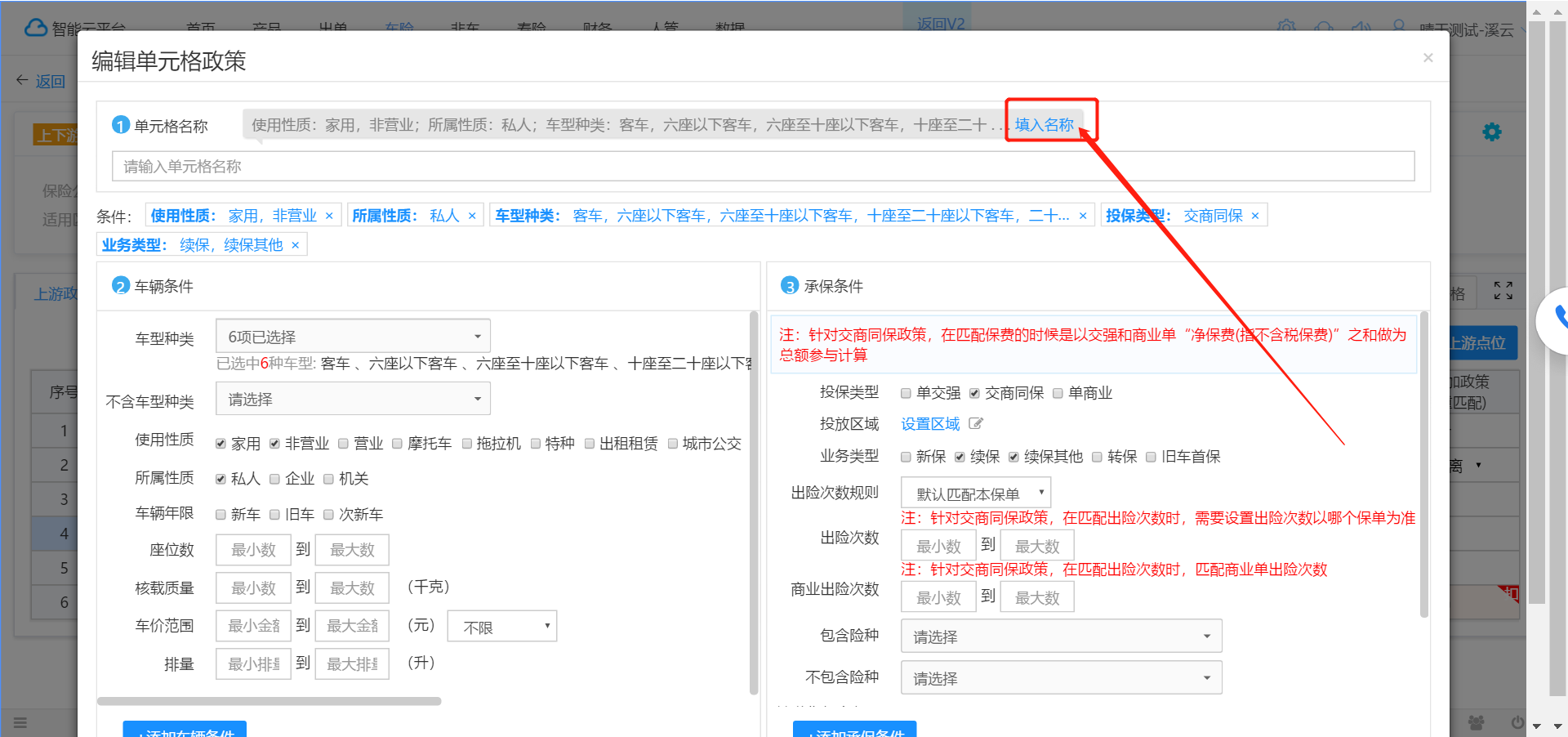This screenshot has height=737, width=1568.
Task: Open the 不含车型种类 dropdown
Action: [x=353, y=399]
